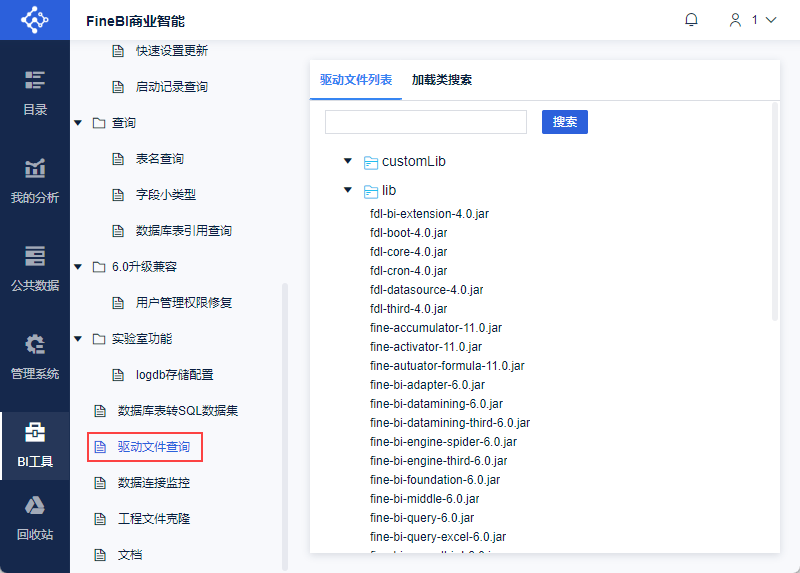Click the user avatar icon

coord(735,20)
